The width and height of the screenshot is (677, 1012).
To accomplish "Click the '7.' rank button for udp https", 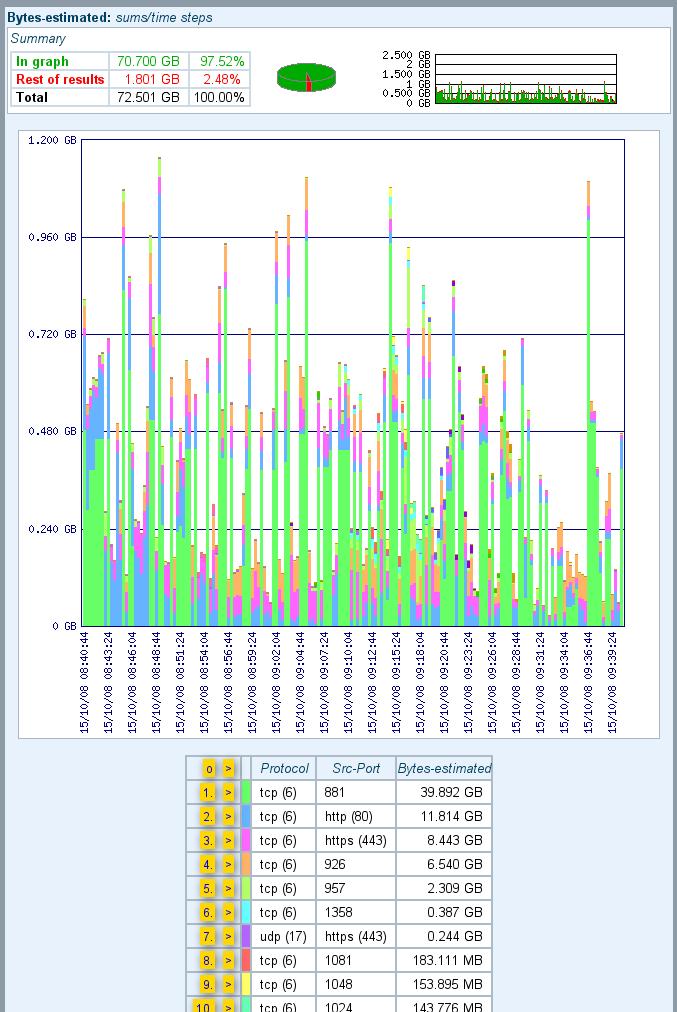I will click(207, 936).
